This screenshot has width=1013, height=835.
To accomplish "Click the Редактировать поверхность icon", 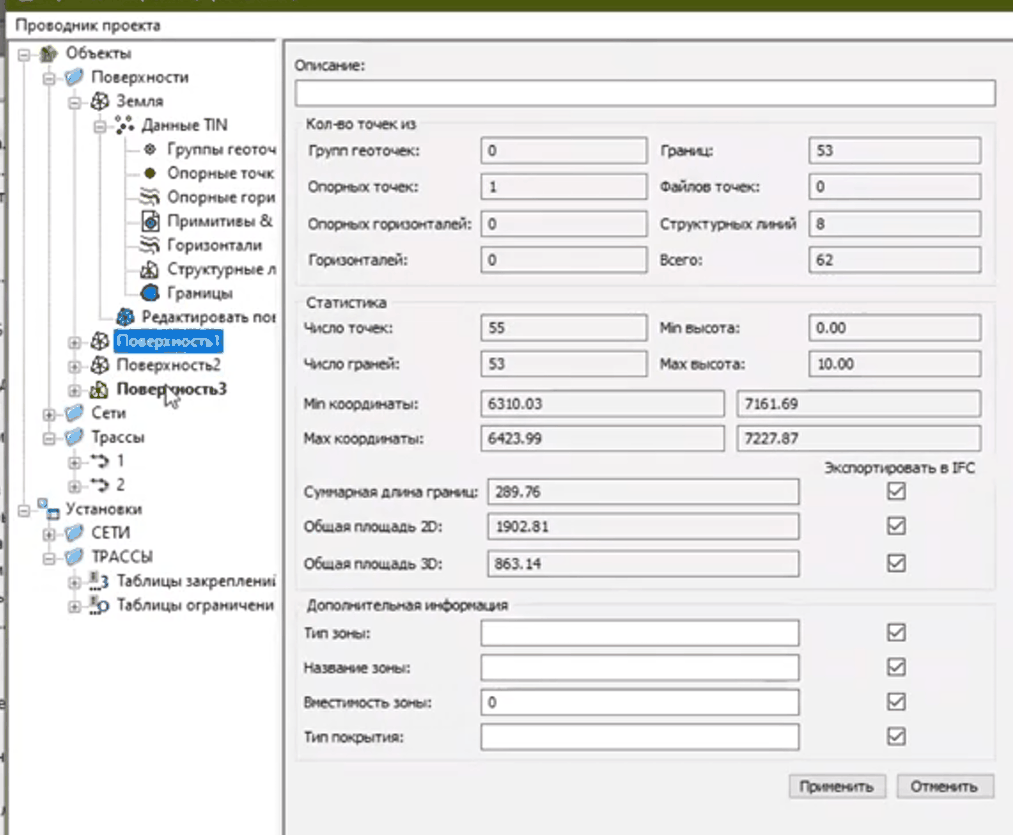I will tap(125, 317).
